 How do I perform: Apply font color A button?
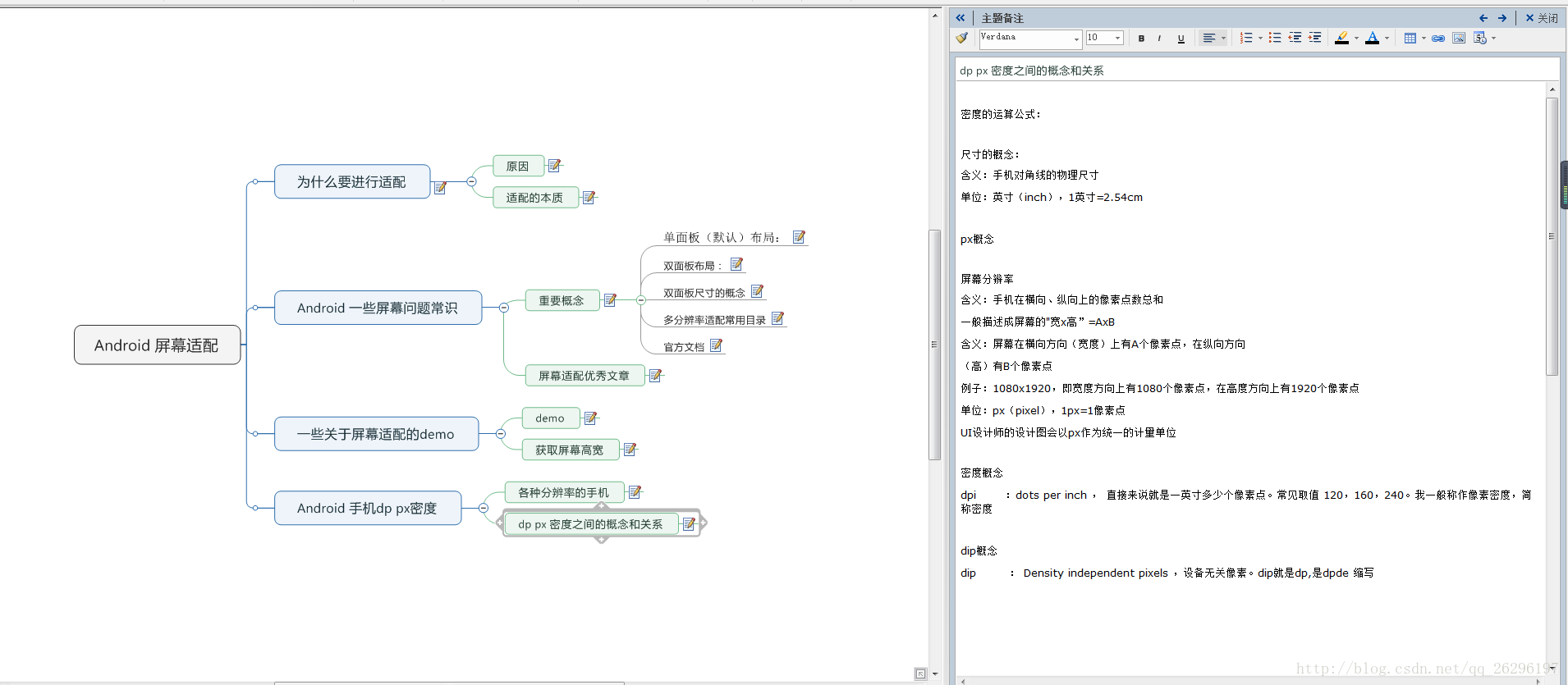[1372, 38]
